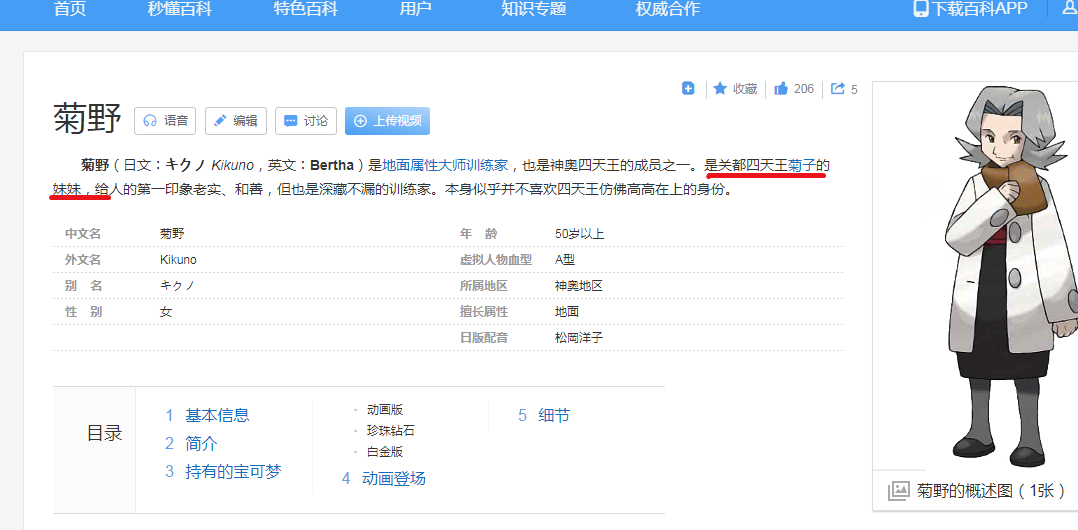Click the 上传视频 upload video button
The height and width of the screenshot is (530, 1078).
(387, 121)
